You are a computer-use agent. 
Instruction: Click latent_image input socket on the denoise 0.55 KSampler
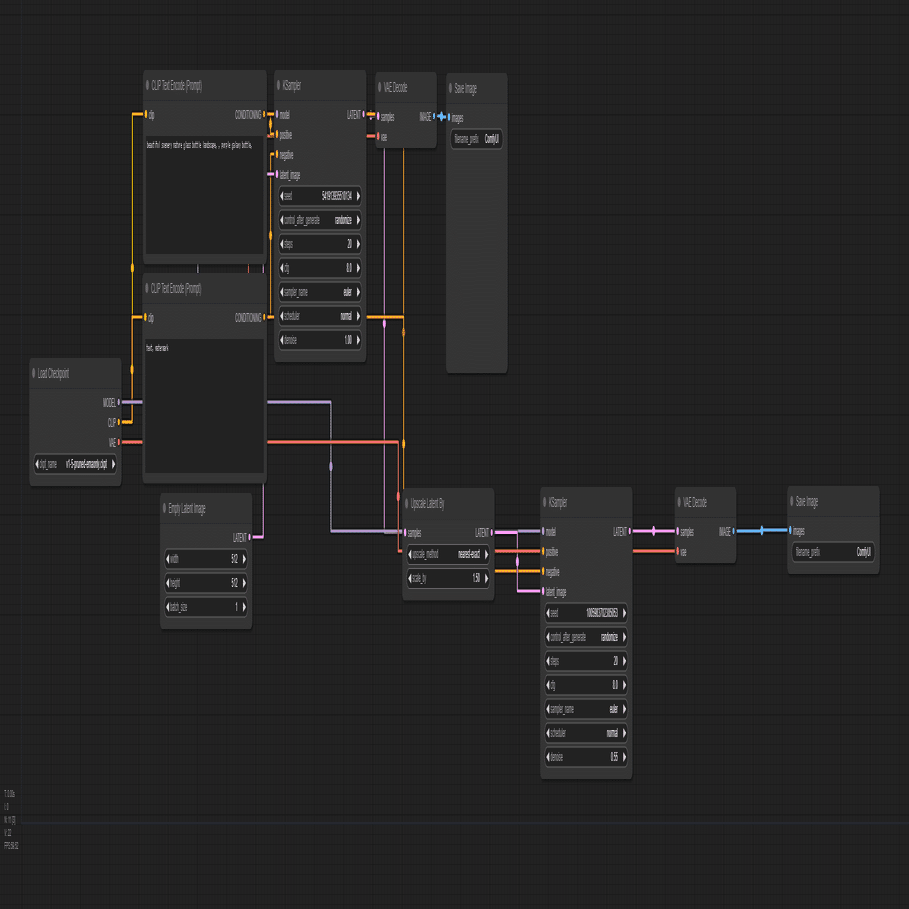pos(543,591)
